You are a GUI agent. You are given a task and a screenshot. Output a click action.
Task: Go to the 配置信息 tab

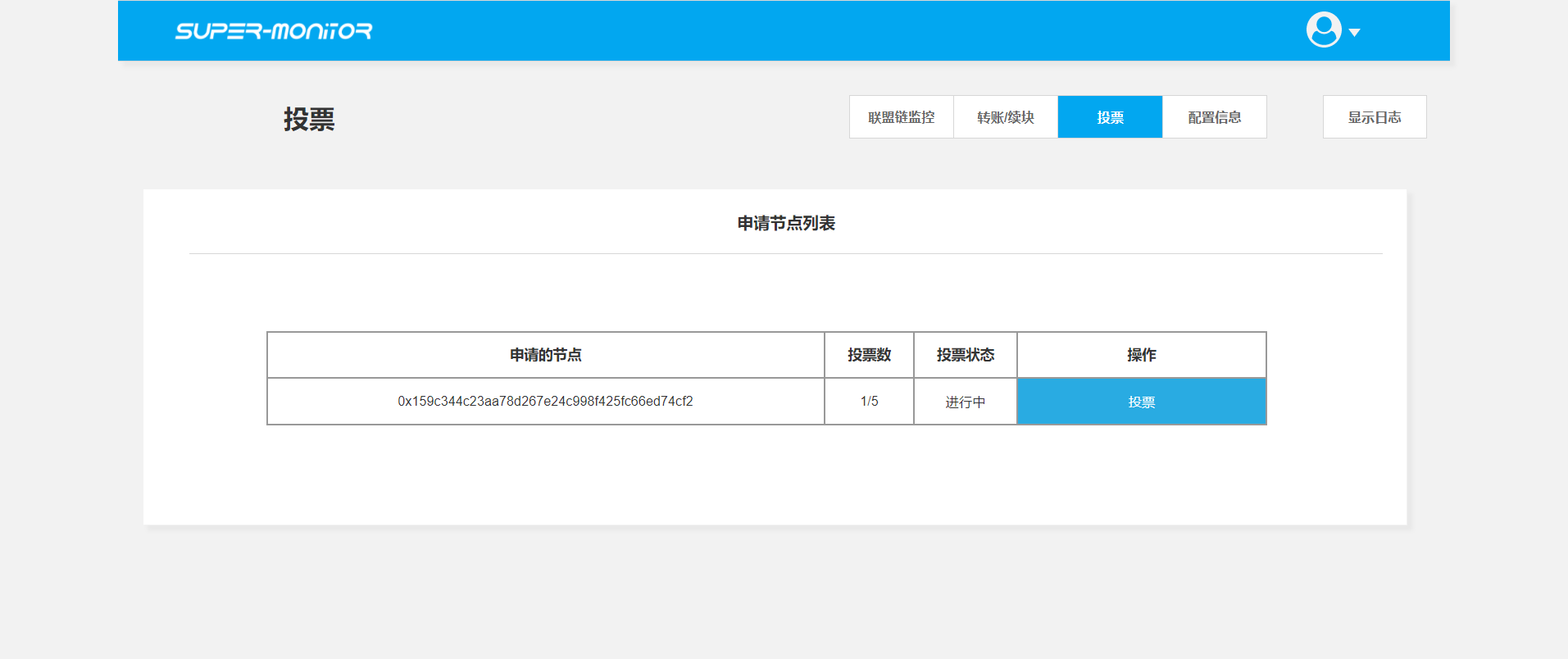(1214, 117)
